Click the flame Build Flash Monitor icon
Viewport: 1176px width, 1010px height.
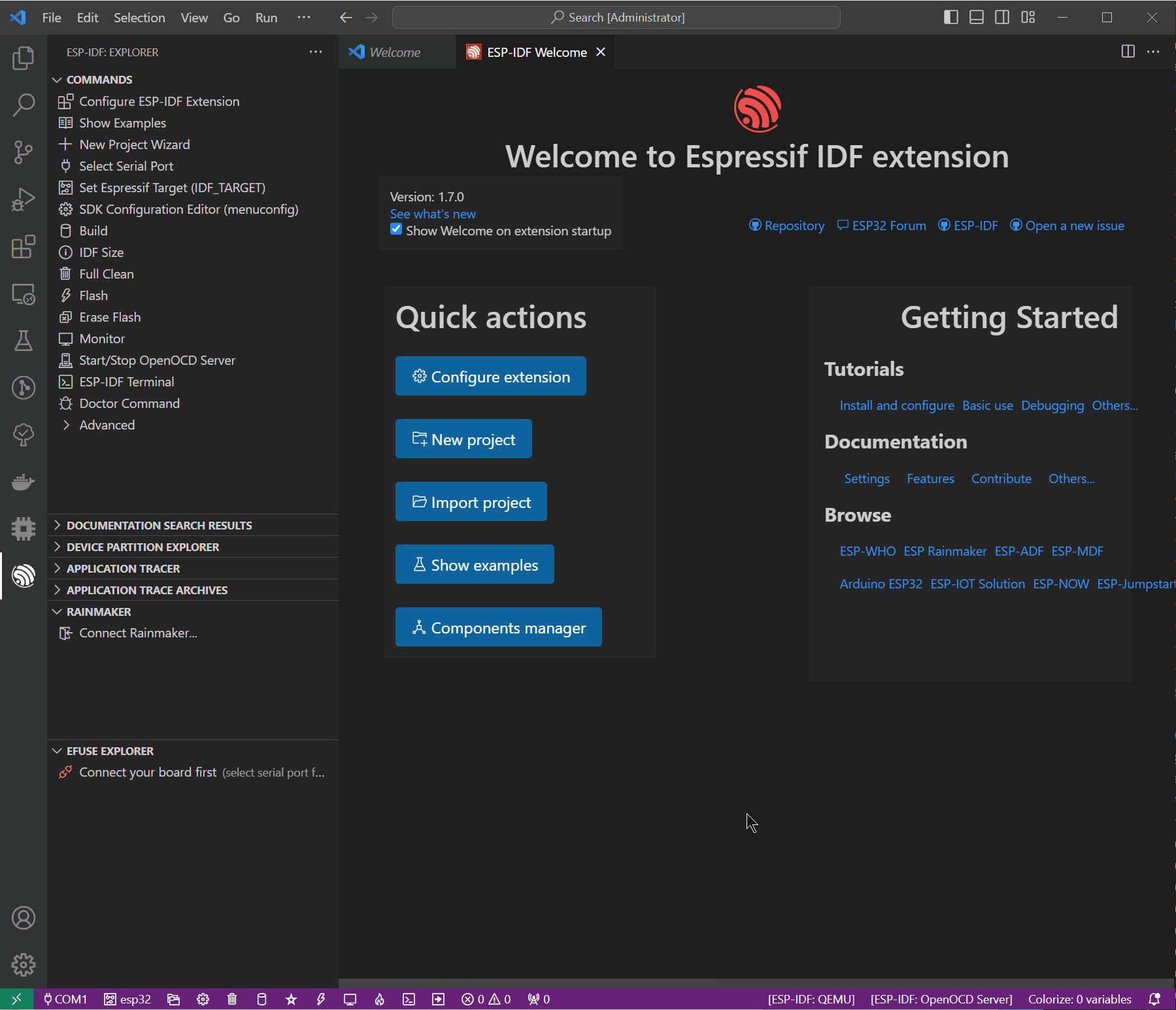pos(379,999)
